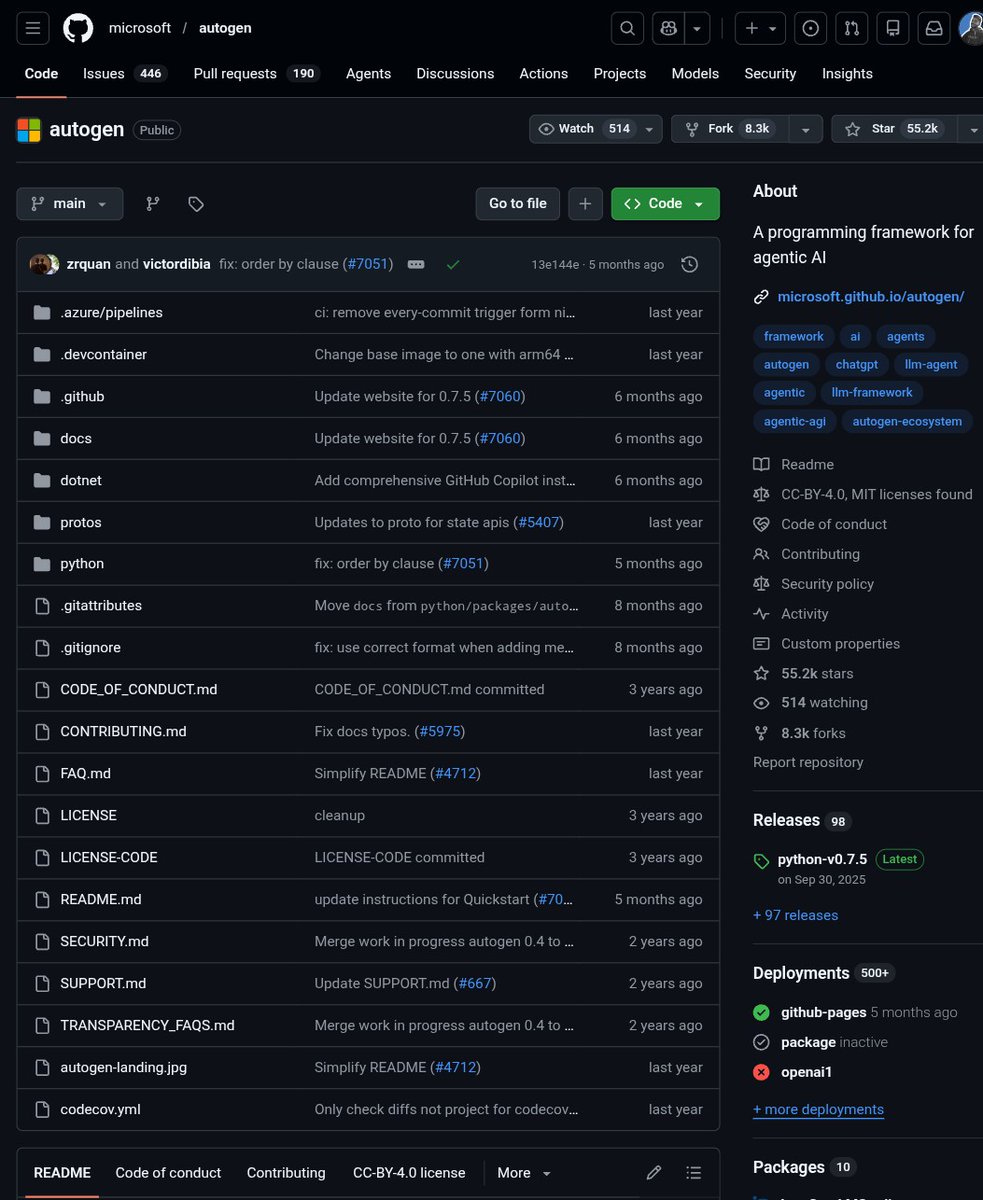The height and width of the screenshot is (1200, 983).
Task: Open the user avatar menu
Action: pyautogui.click(x=972, y=29)
